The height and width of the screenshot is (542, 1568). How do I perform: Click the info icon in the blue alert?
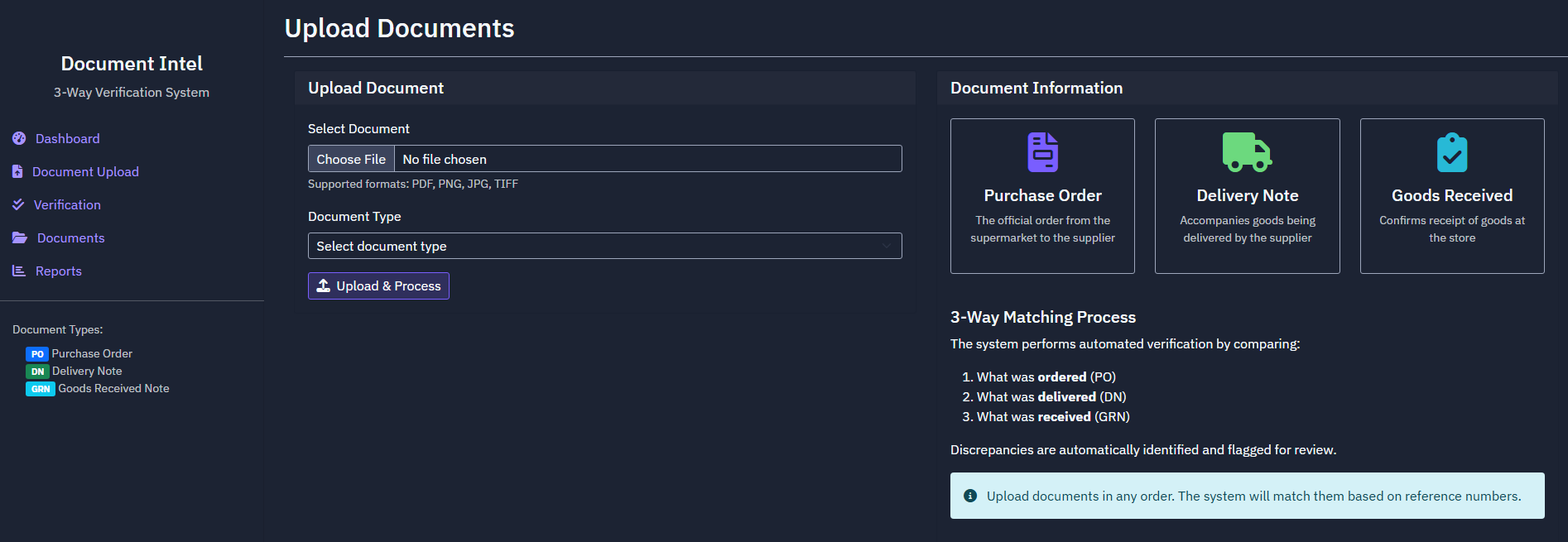(x=970, y=496)
